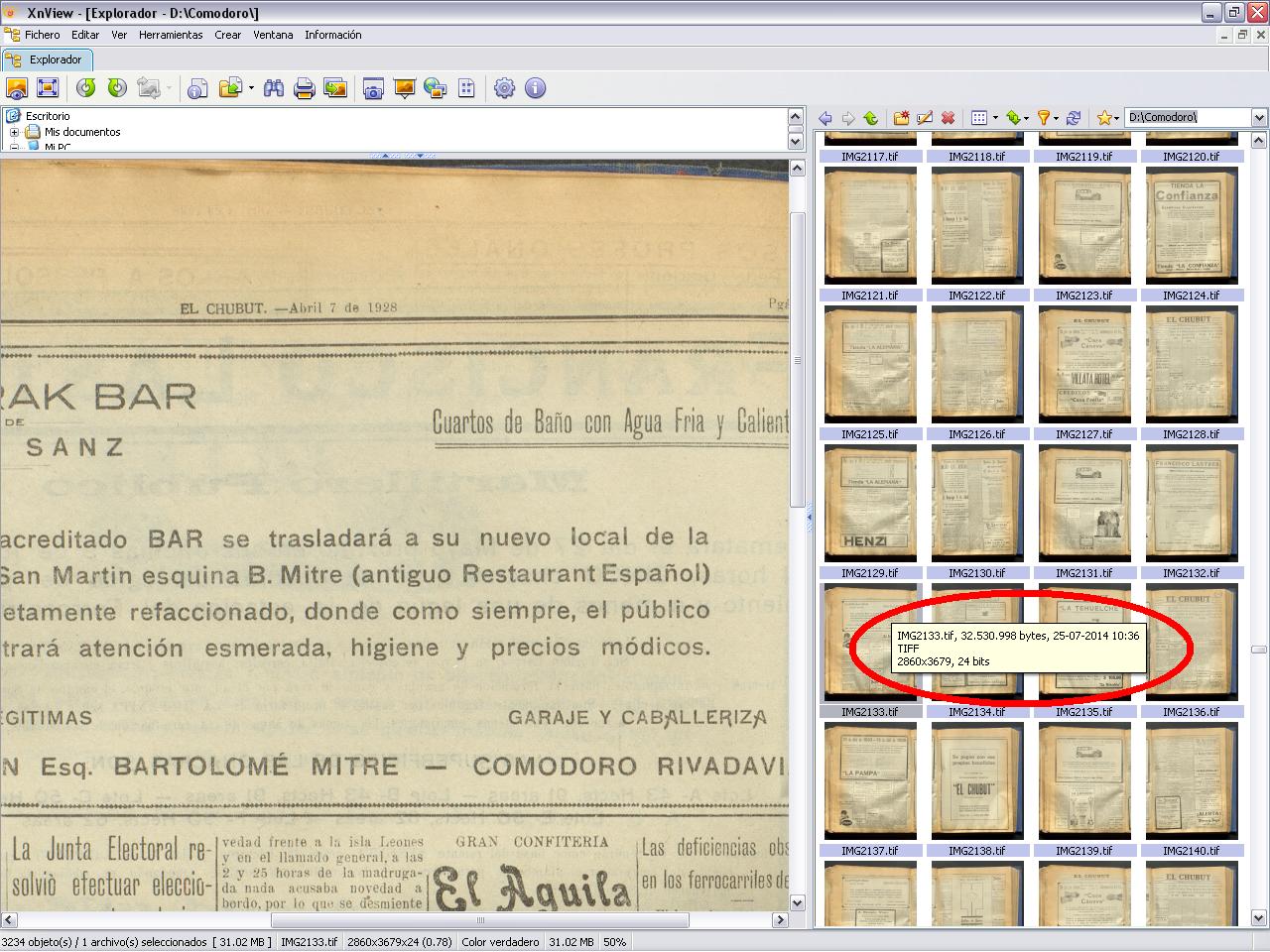Viewport: 1270px width, 952px height.
Task: Print the selected image
Action: point(305,88)
